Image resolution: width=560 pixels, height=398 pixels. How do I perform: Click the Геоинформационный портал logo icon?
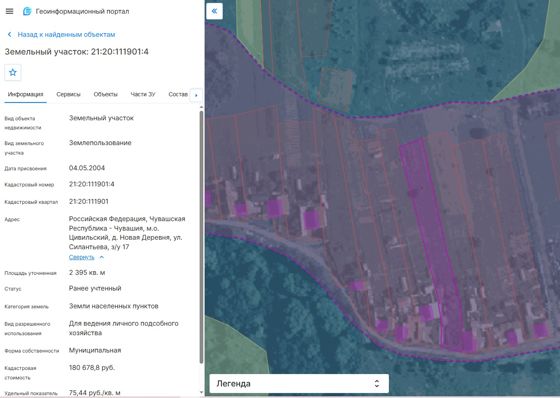tap(27, 11)
